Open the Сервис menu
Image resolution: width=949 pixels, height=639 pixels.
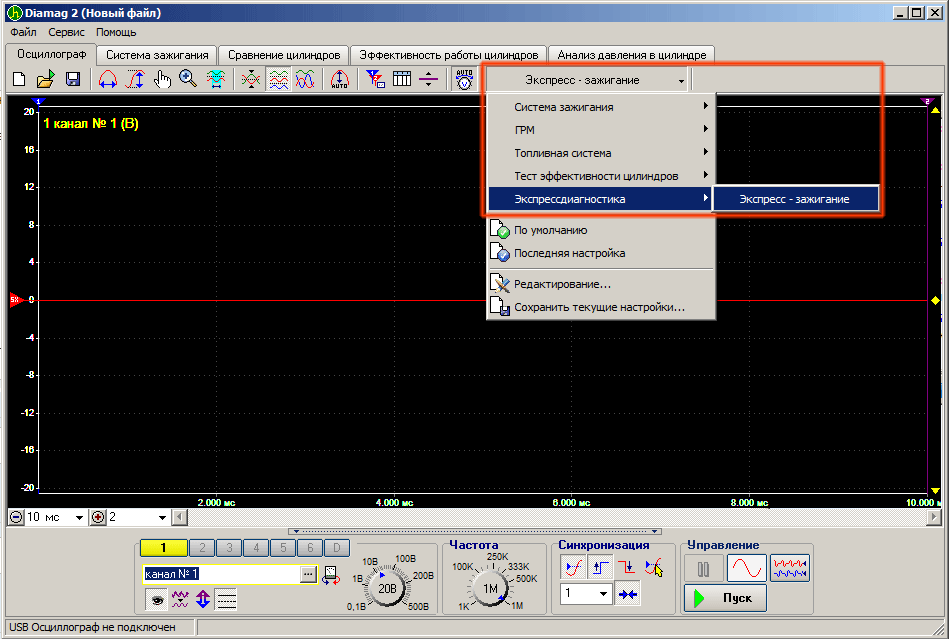[x=67, y=32]
